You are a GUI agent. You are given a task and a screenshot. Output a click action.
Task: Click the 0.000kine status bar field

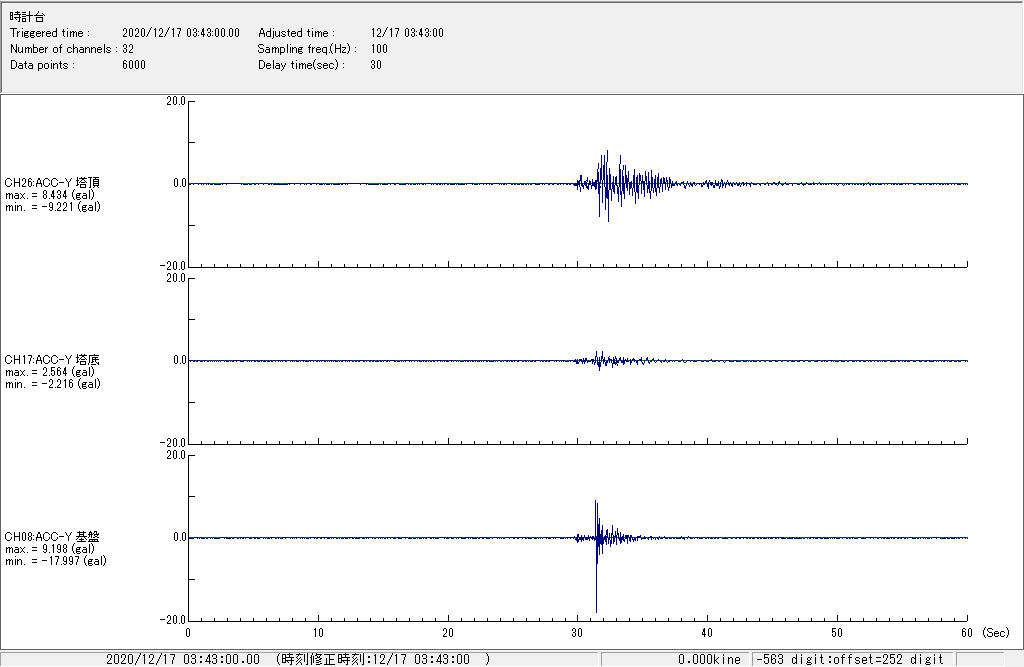coord(708,659)
